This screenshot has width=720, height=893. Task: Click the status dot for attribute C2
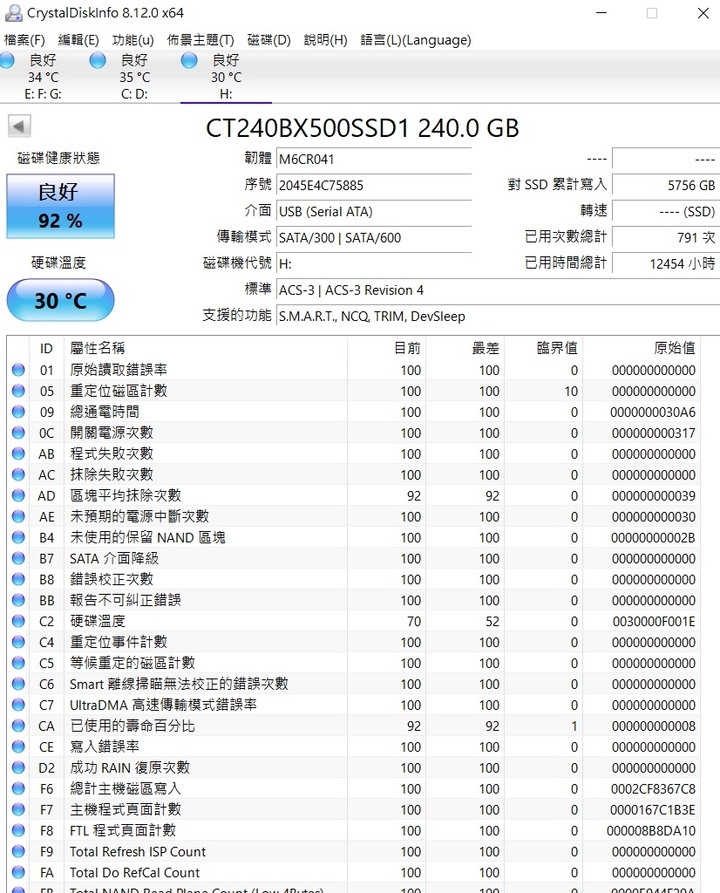[18, 621]
